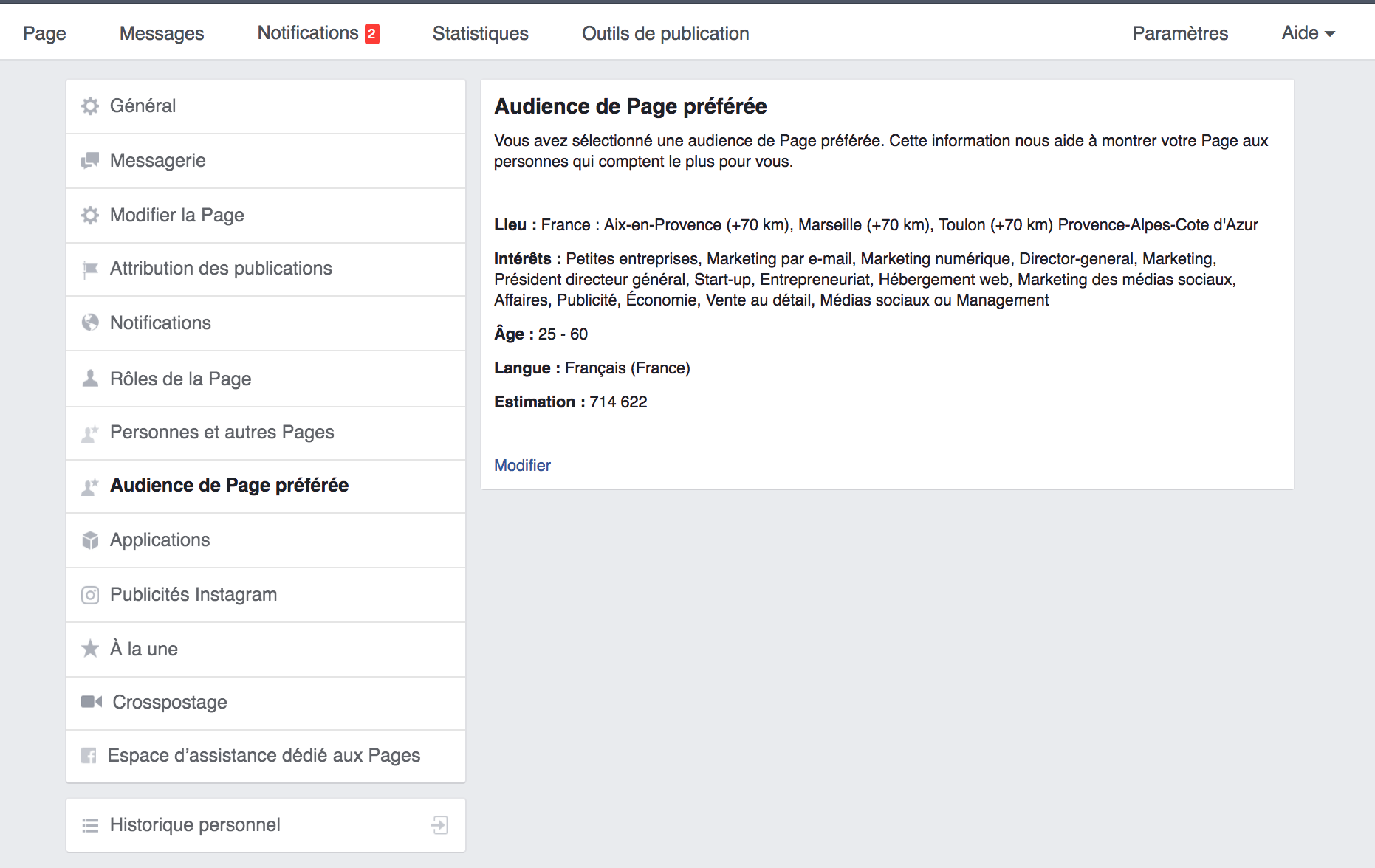This screenshot has width=1375, height=868.
Task: Go to À la une section
Action: 266,650
